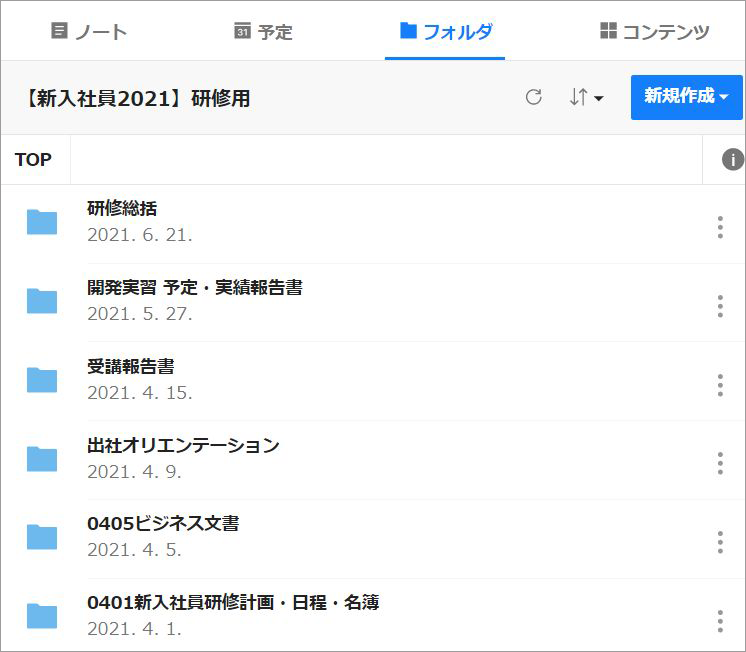Open more options for 0405ビジネス文書 folder
This screenshot has width=746, height=652.
[x=720, y=542]
